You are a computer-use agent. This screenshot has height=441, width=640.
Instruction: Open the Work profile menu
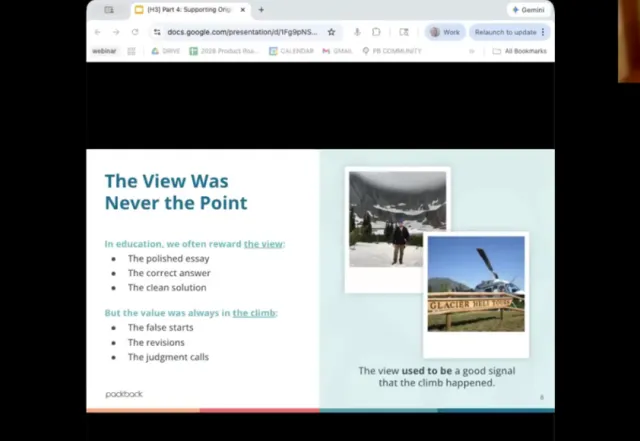click(x=445, y=32)
